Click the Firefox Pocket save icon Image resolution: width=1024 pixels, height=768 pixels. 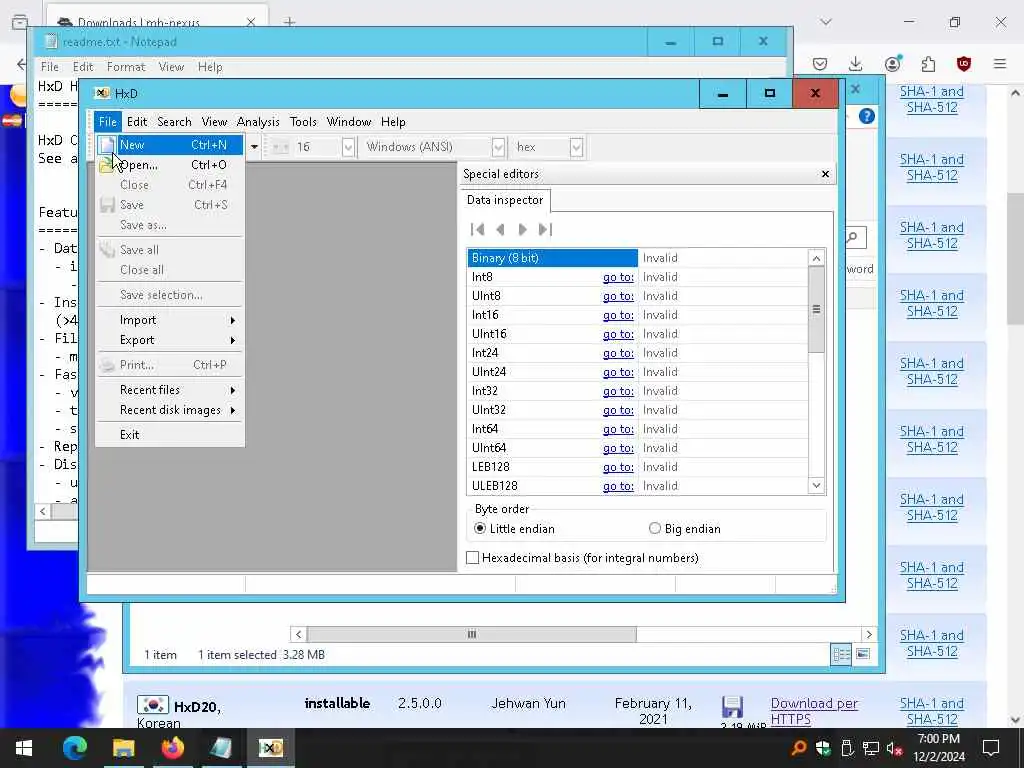click(820, 63)
